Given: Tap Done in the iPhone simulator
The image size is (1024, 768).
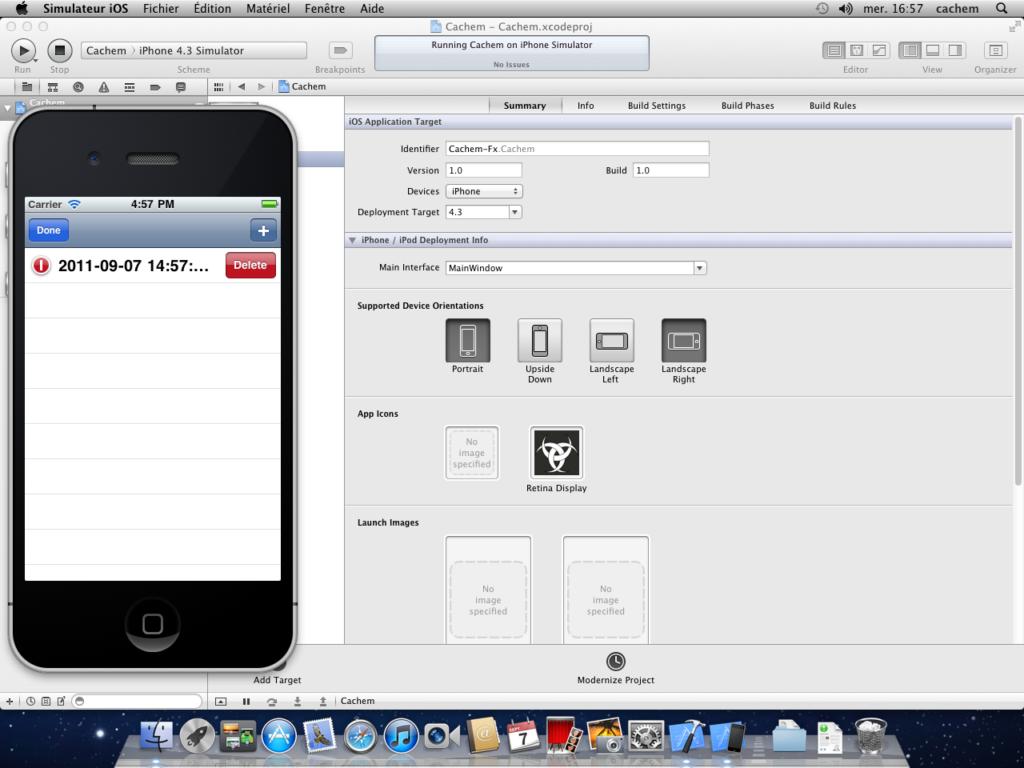Looking at the screenshot, I should pos(48,230).
